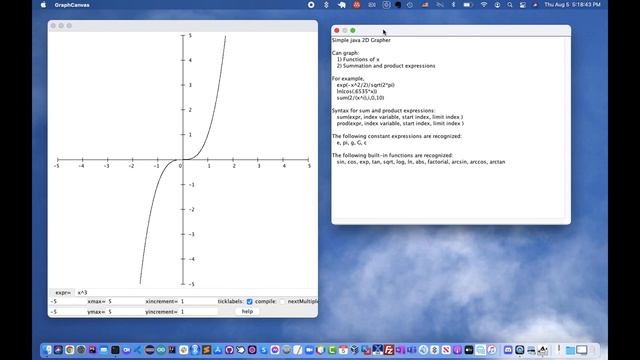Launch Zoom from the dock
The height and width of the screenshot is (360, 640).
click(x=309, y=350)
